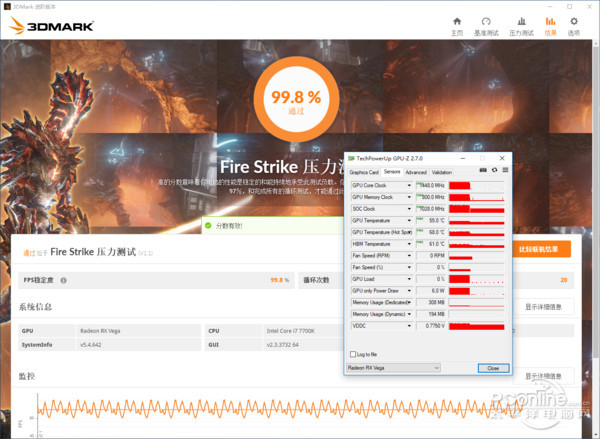Click the 3DMARK logo
Image resolution: width=600 pixels, height=439 pixels.
coord(51,26)
